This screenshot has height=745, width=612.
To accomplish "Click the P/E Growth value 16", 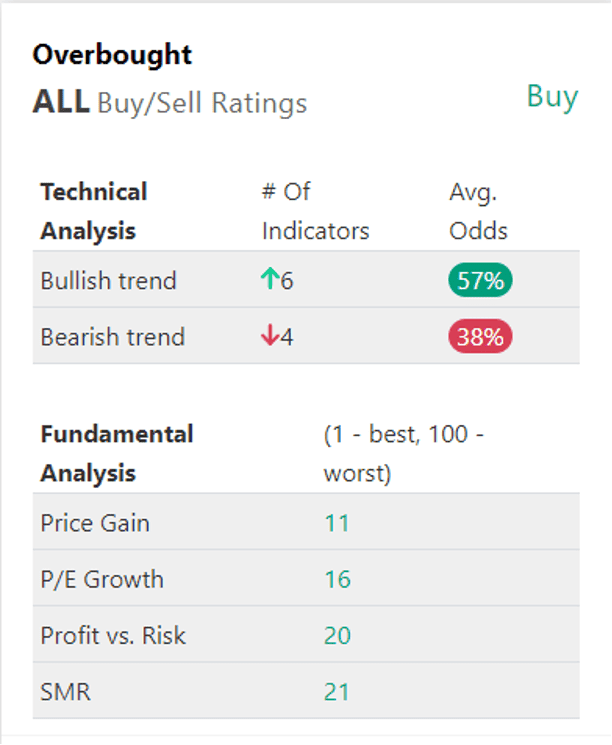I will click(337, 579).
